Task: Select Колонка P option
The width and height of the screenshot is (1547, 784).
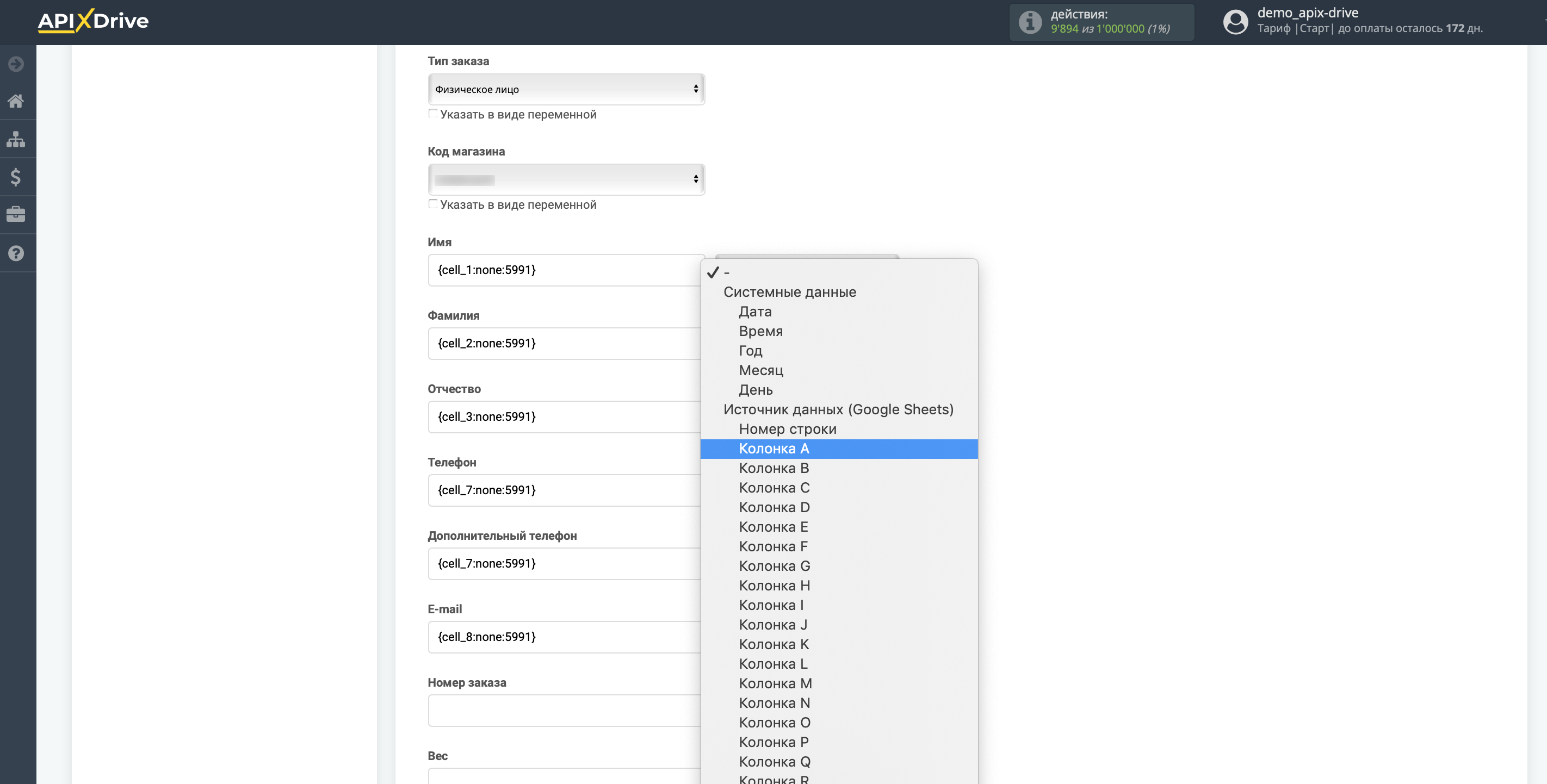Action: click(839, 743)
